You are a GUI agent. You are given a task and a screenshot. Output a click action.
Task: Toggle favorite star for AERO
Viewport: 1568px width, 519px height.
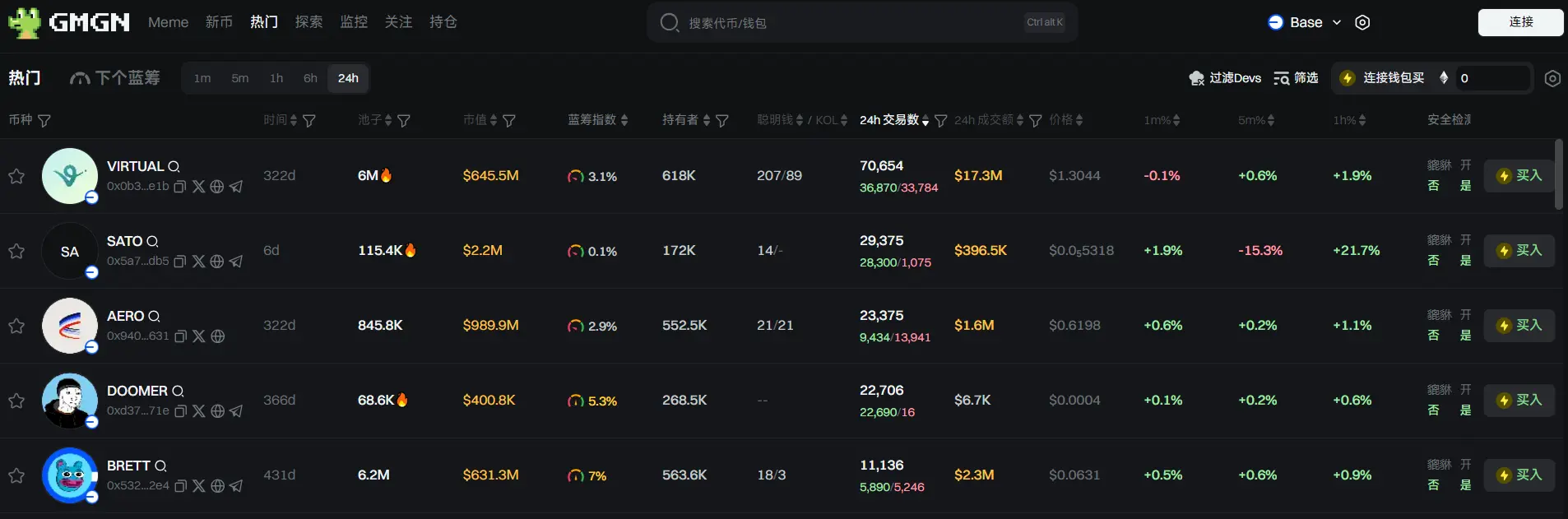[16, 326]
